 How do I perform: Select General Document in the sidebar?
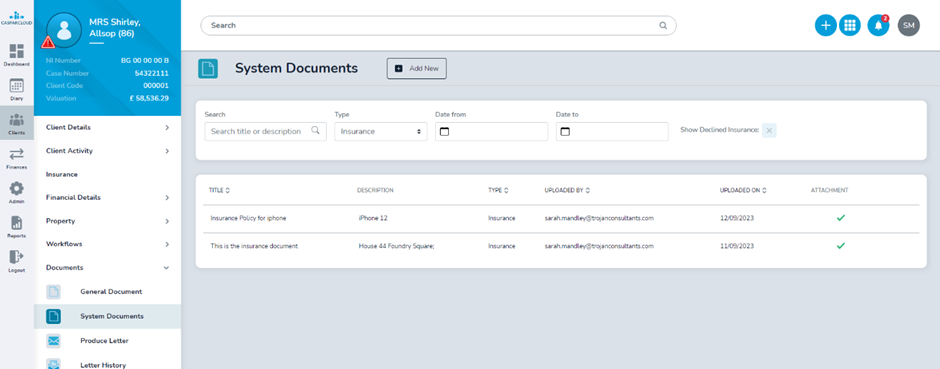point(111,292)
